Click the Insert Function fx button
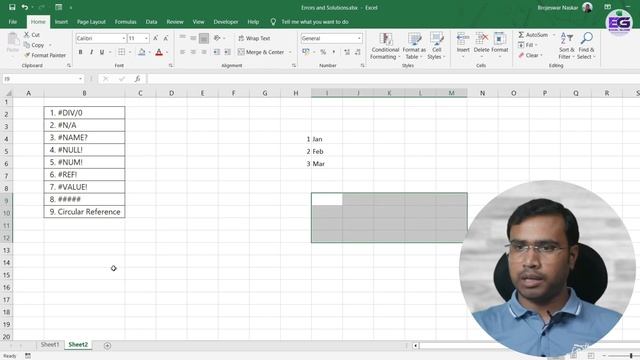Image resolution: width=640 pixels, height=360 pixels. click(138, 79)
